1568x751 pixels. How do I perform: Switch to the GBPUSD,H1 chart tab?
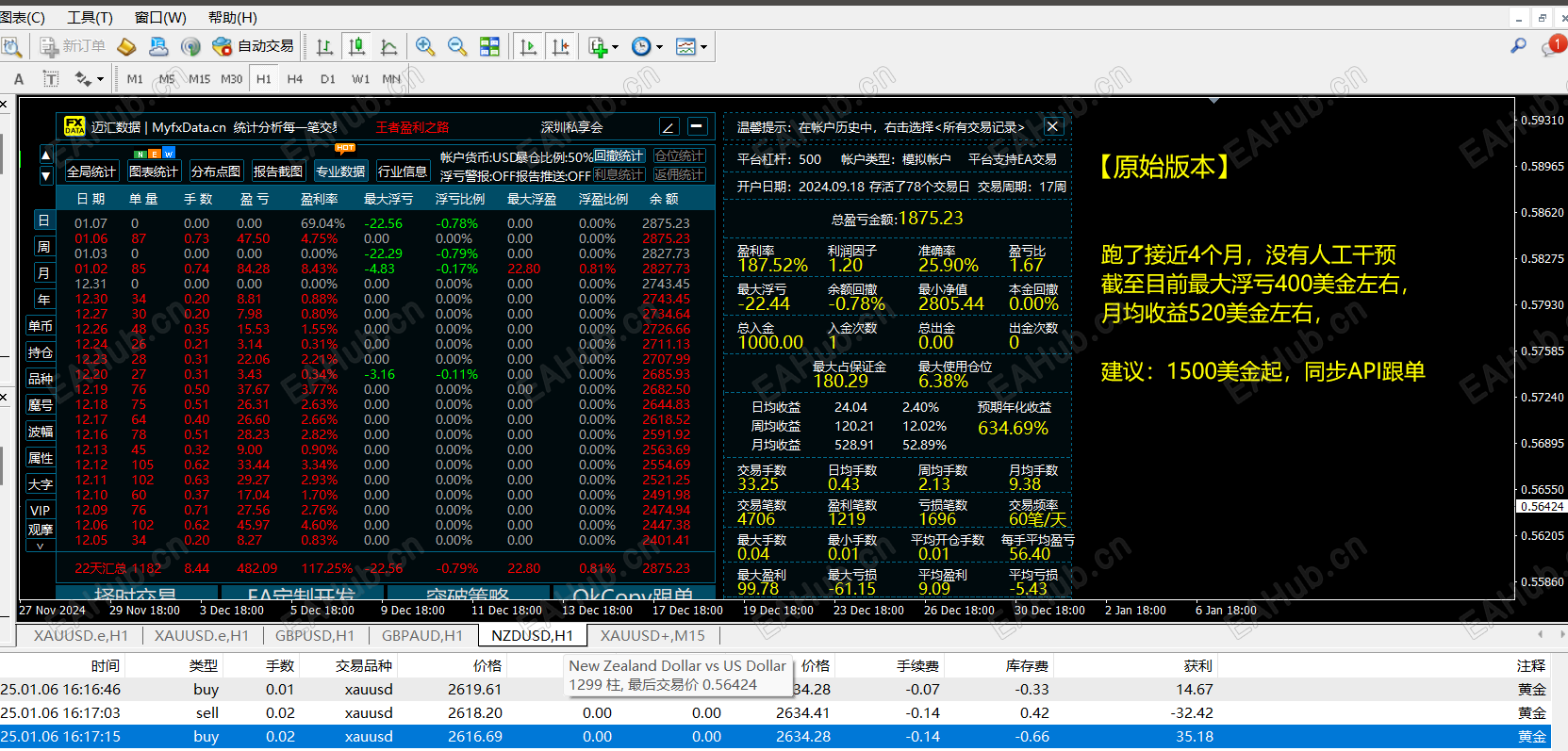click(x=314, y=636)
